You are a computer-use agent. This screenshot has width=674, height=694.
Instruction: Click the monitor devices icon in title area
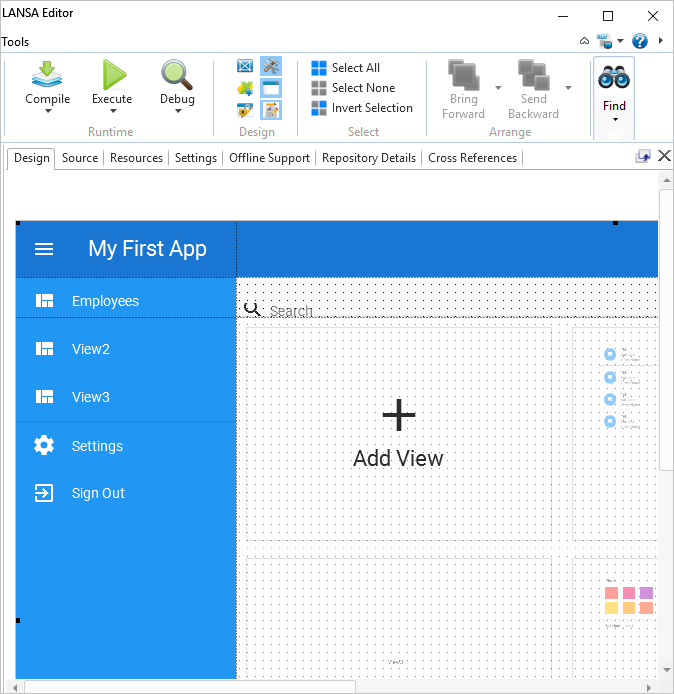point(605,41)
